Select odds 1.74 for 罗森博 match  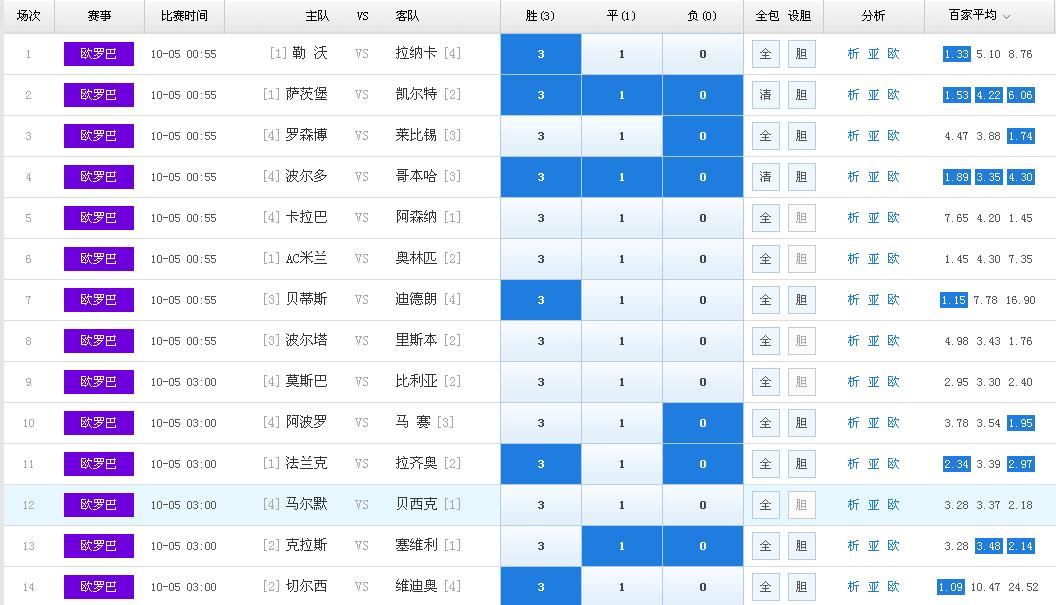coord(1020,136)
